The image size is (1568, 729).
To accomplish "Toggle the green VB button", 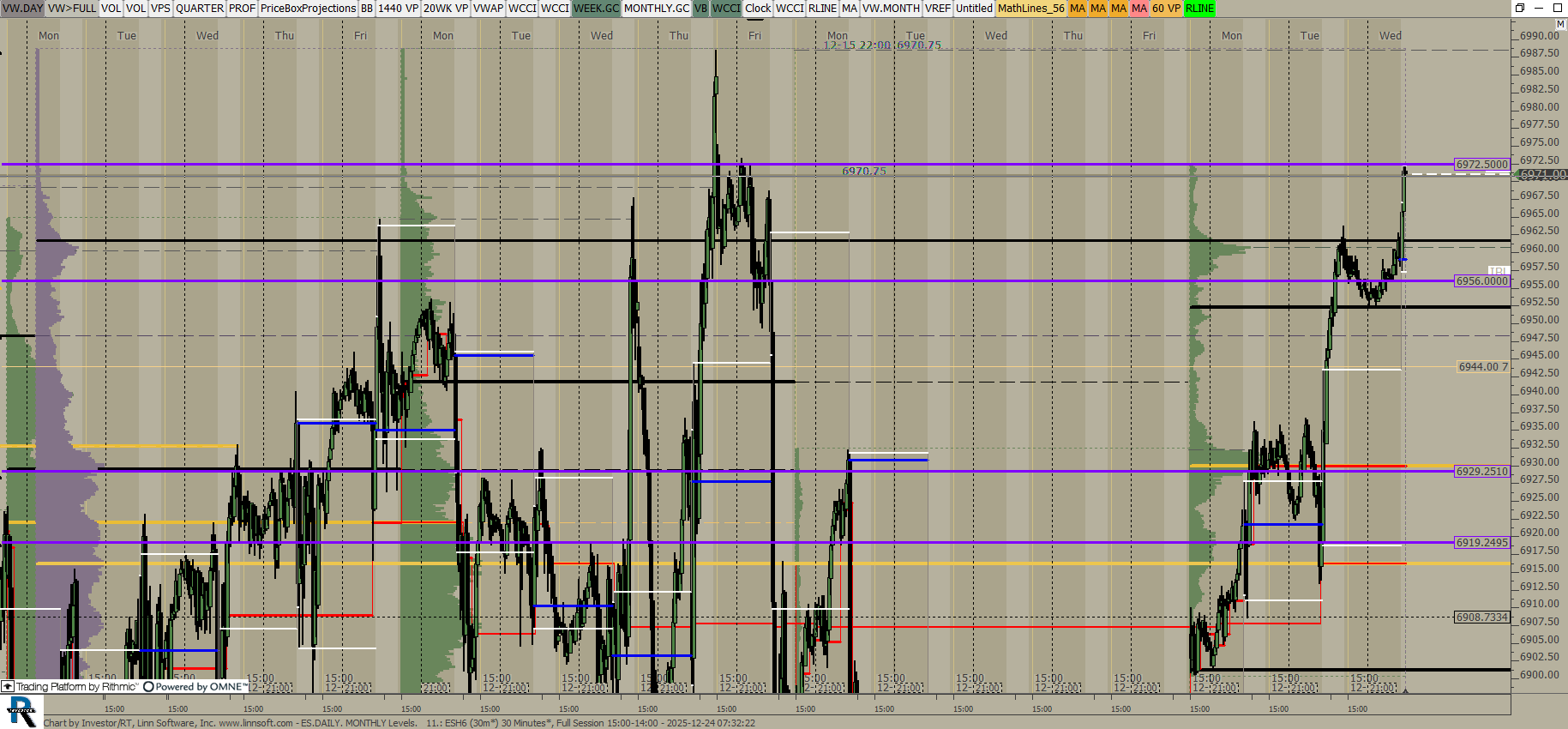I will 700,8.
